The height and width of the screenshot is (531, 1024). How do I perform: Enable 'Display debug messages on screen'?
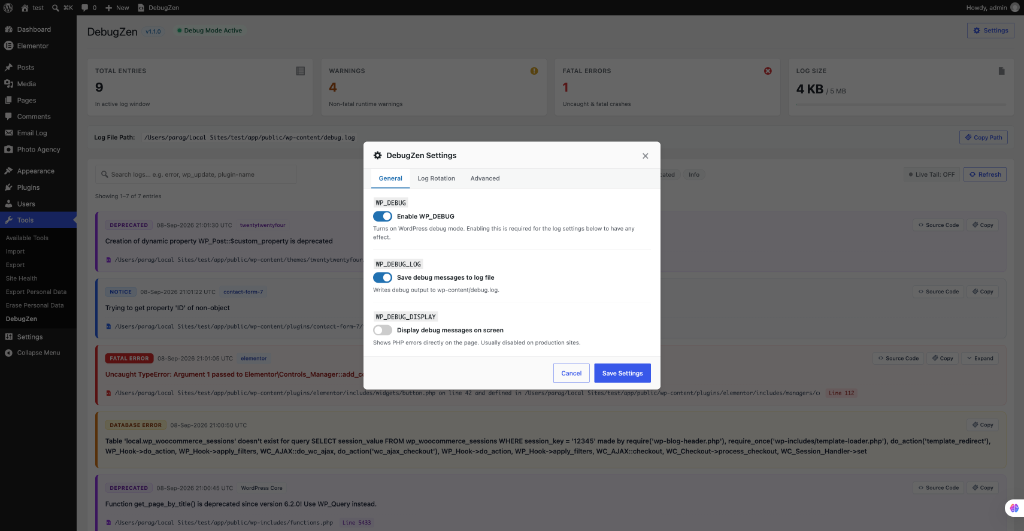[383, 330]
